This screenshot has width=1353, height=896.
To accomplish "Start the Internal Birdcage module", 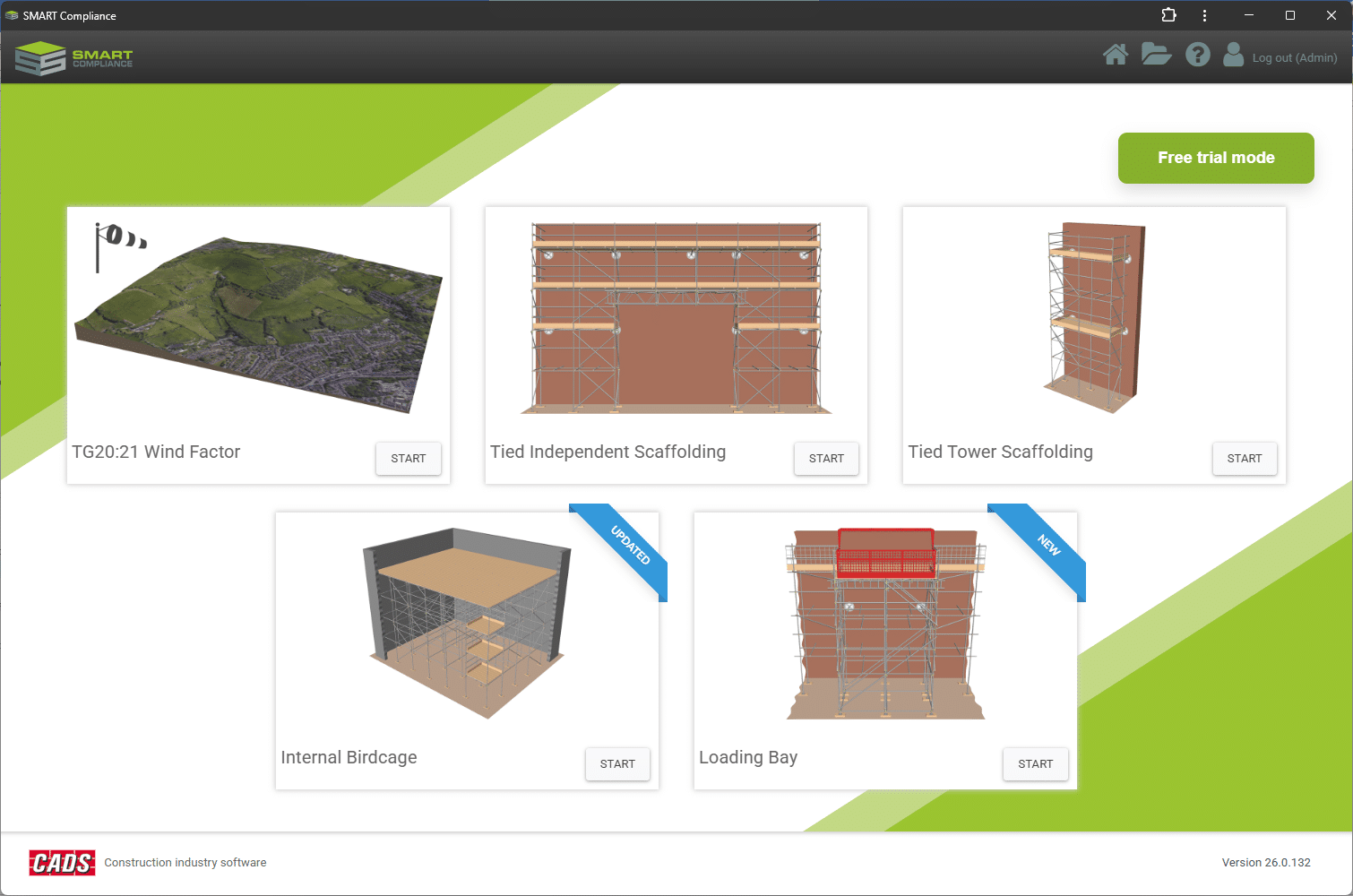I will (617, 763).
